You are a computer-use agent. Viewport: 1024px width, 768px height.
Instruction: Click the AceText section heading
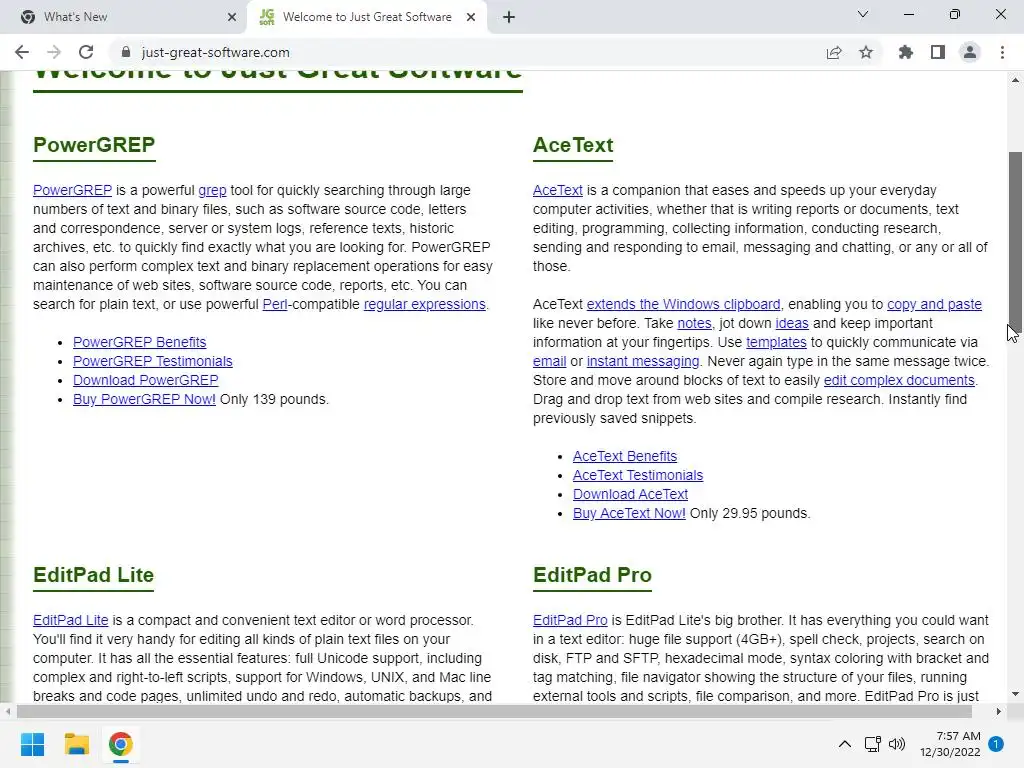(573, 145)
